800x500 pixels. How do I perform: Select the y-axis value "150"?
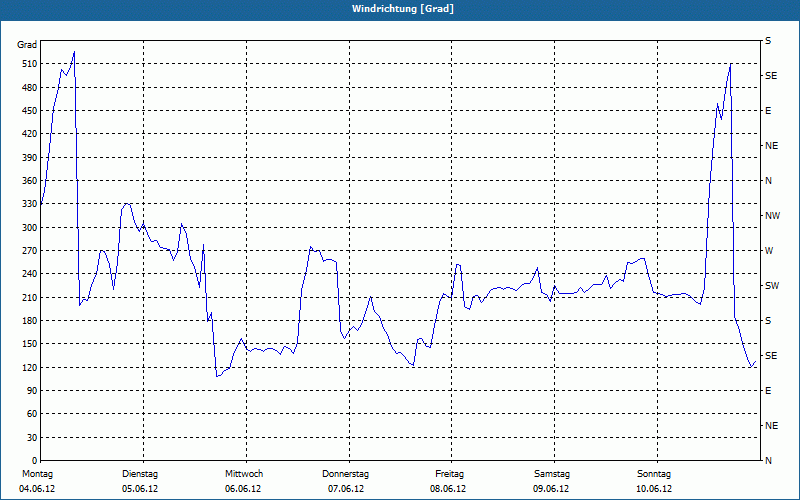(x=30, y=344)
